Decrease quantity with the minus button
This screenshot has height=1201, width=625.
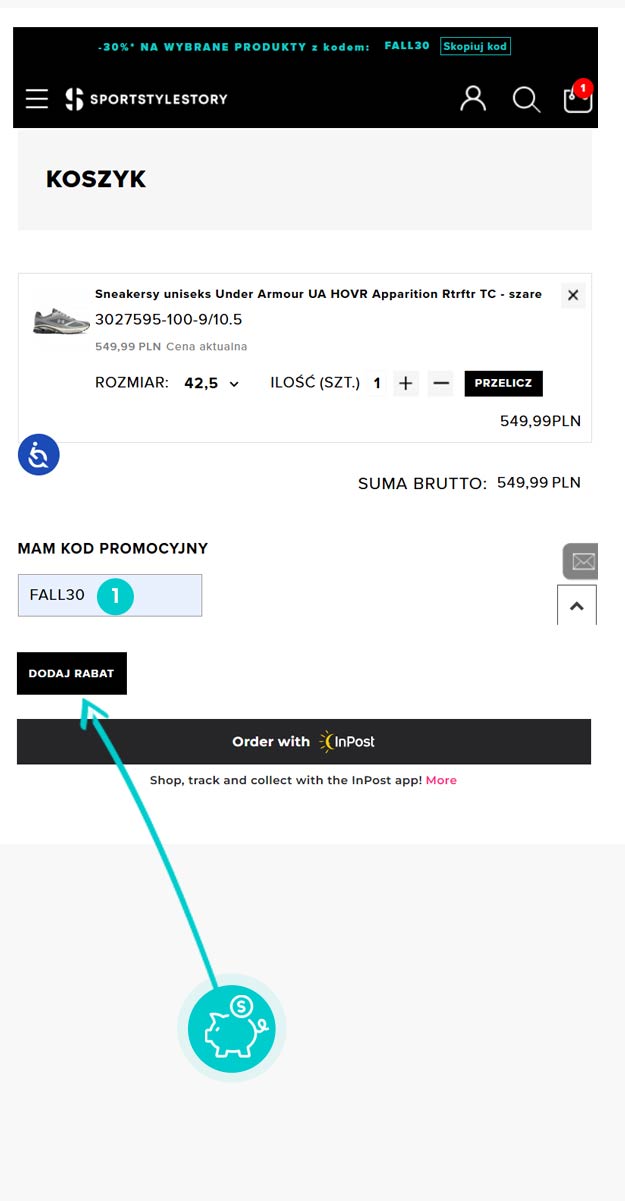pyautogui.click(x=441, y=383)
